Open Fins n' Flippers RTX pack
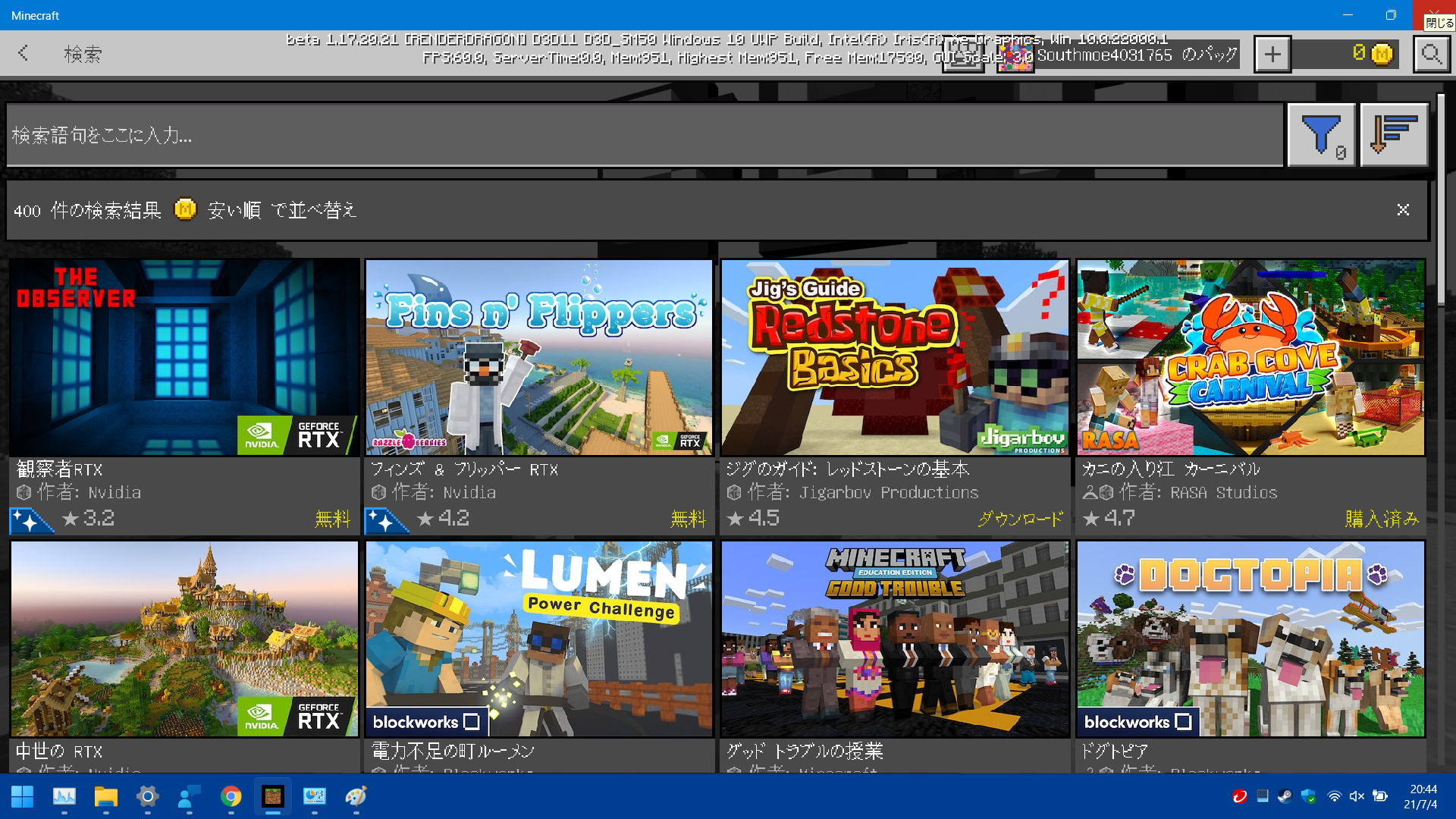 [x=539, y=357]
